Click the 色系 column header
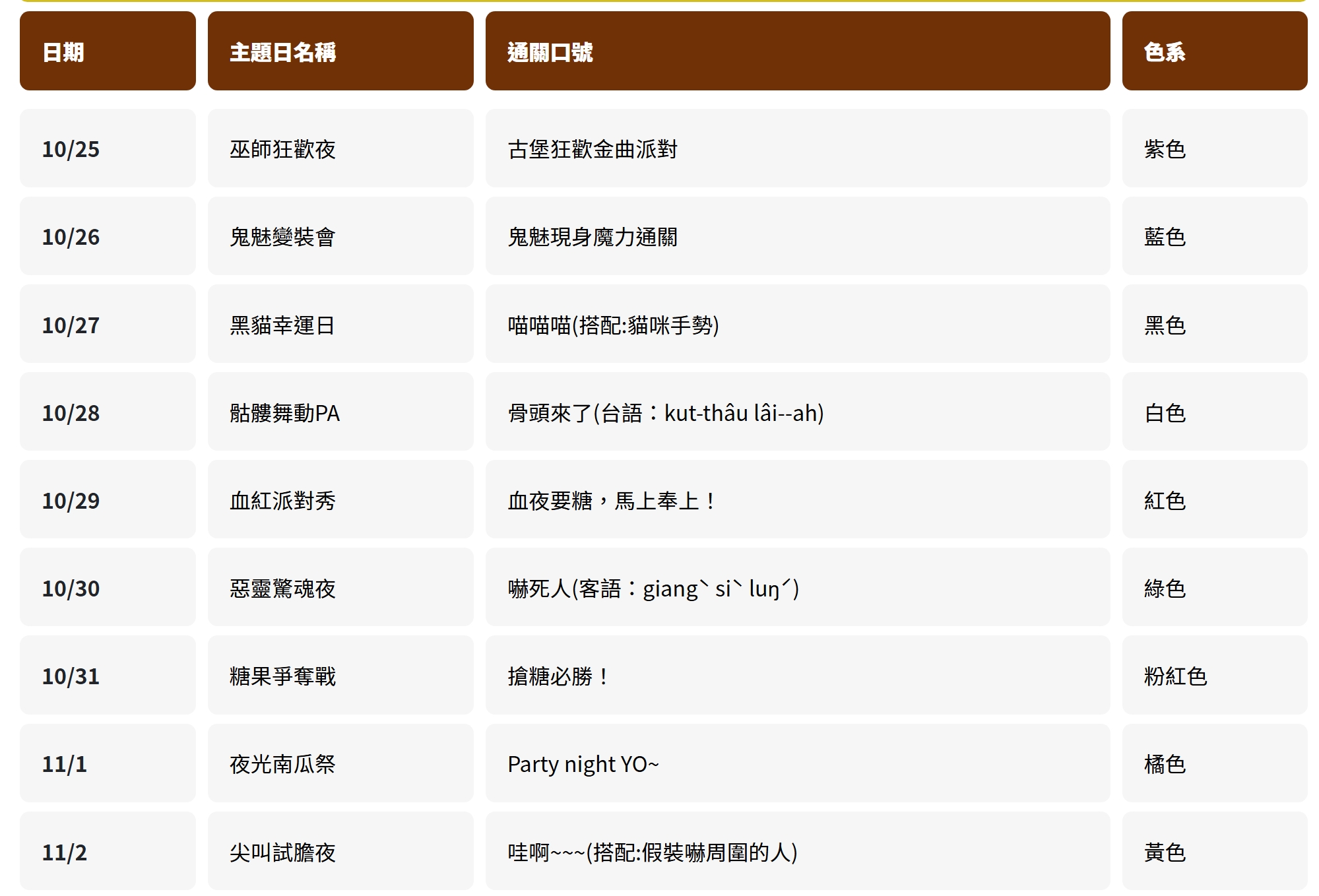The height and width of the screenshot is (896, 1319). pyautogui.click(x=1214, y=51)
